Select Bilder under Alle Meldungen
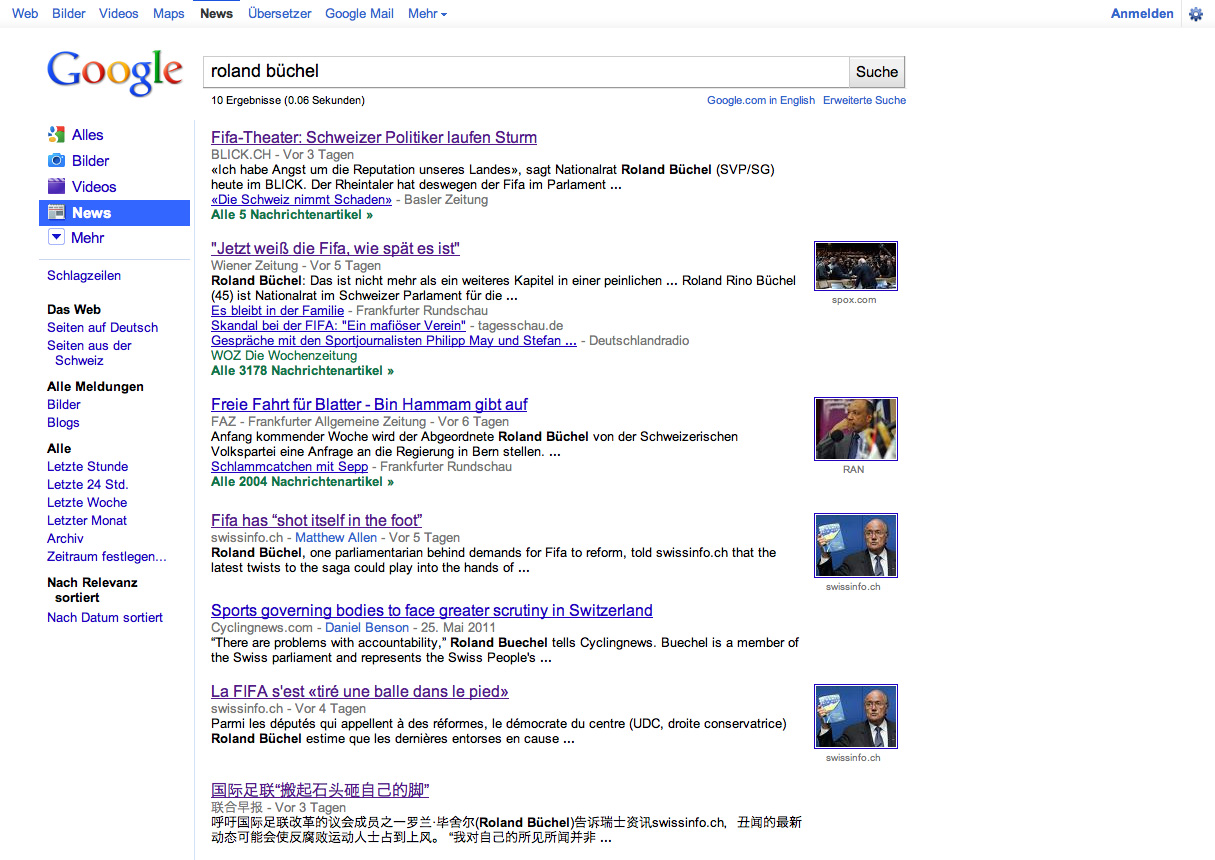The height and width of the screenshot is (860, 1215). tap(64, 405)
